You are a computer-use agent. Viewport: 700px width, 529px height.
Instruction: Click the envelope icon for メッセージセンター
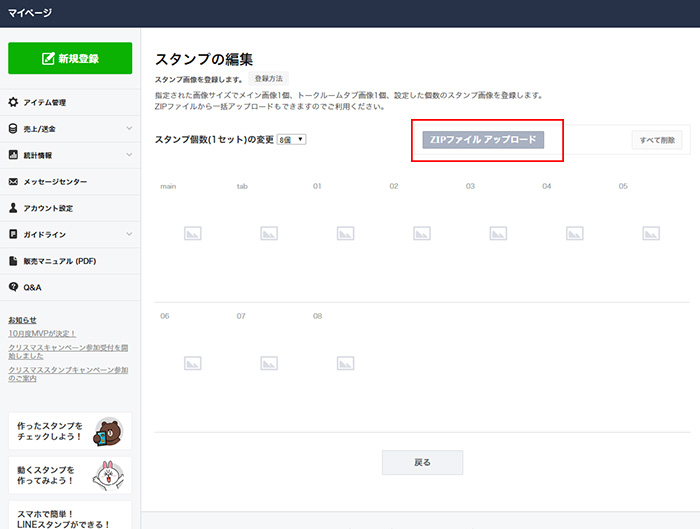[13, 182]
